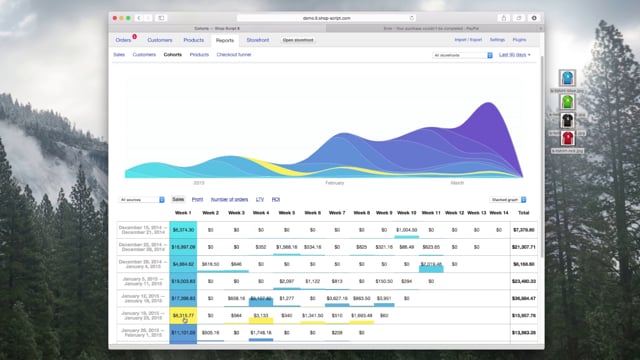Open green t-shirt desktop image file
This screenshot has height=360, width=640.
(x=567, y=102)
